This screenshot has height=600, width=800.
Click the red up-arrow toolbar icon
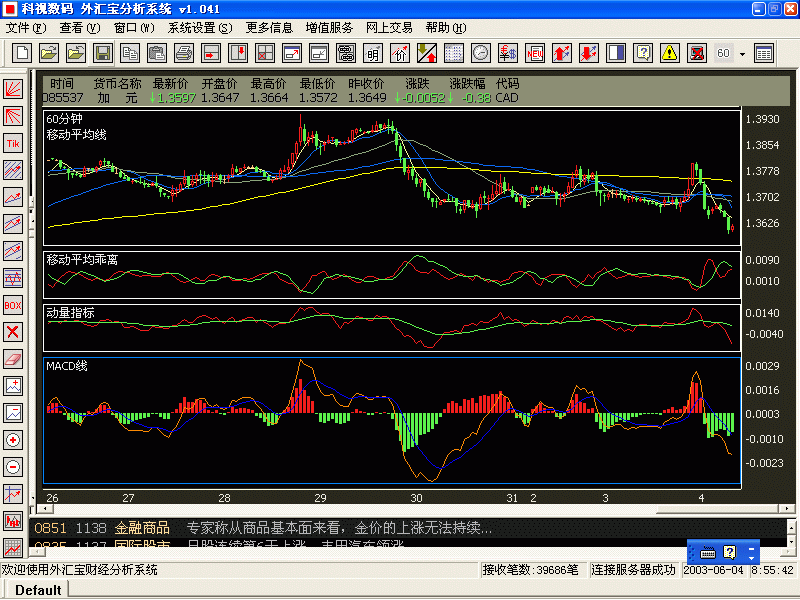[x=562, y=53]
